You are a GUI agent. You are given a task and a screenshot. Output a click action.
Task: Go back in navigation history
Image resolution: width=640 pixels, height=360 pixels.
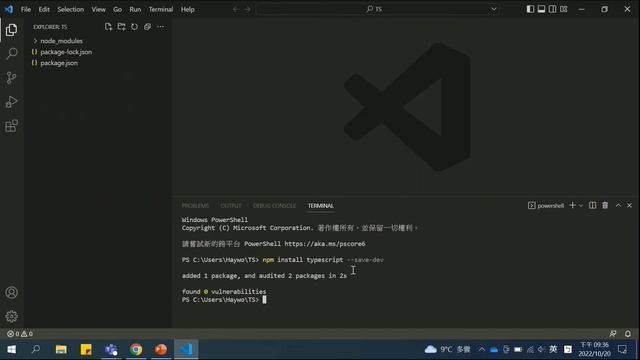(236, 9)
